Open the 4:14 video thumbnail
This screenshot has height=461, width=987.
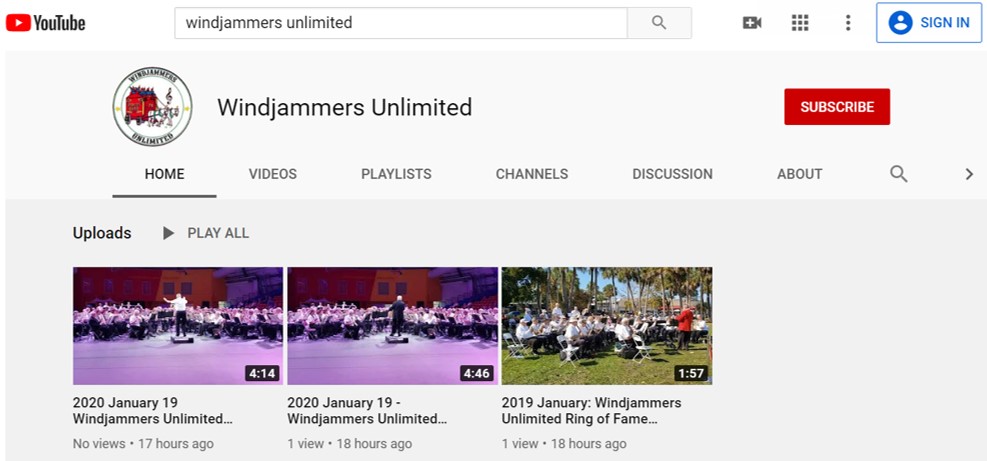tap(178, 326)
